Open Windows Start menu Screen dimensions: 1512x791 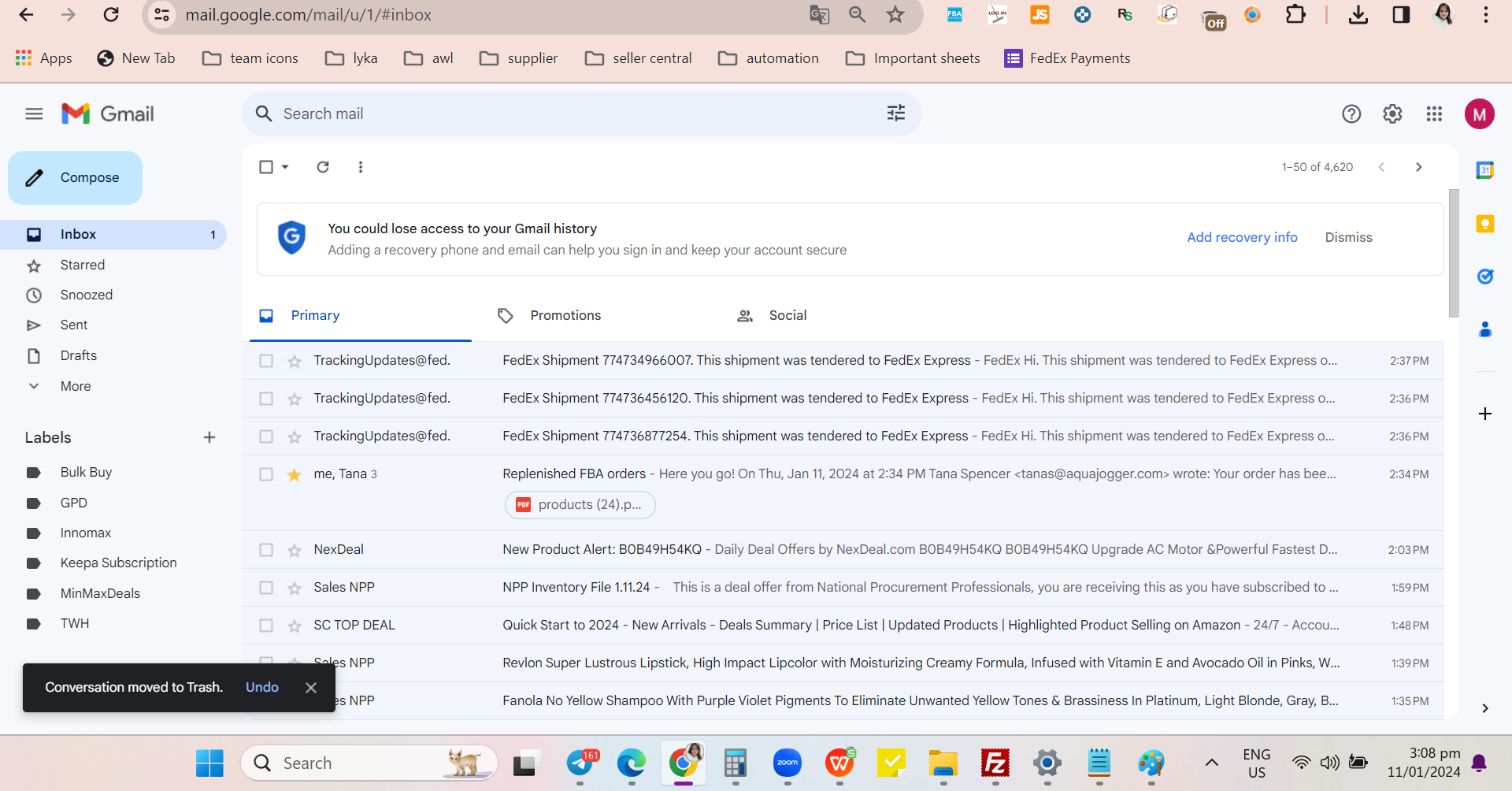209,763
